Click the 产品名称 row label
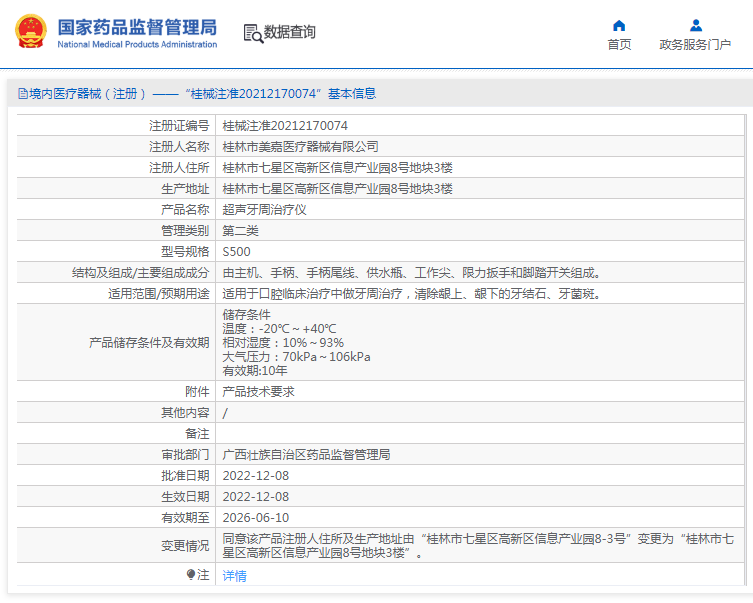The width and height of the screenshot is (753, 603). point(185,210)
